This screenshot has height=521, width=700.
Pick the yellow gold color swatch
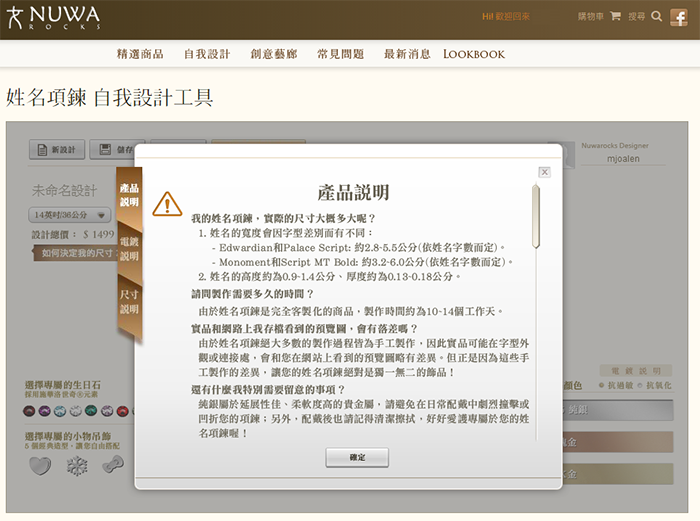click(617, 474)
